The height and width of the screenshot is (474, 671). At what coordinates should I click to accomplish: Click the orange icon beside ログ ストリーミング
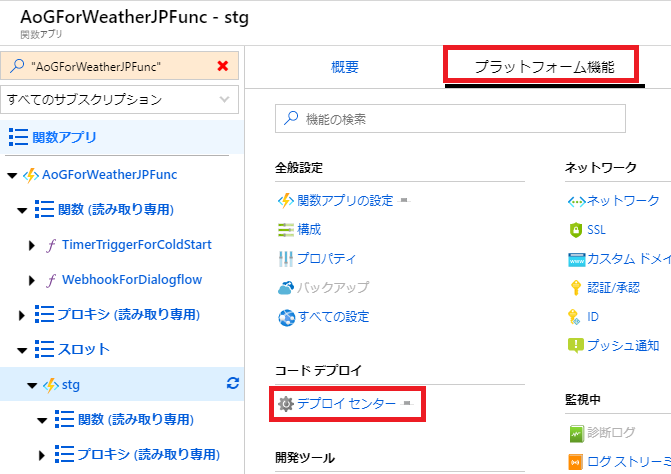(576, 462)
